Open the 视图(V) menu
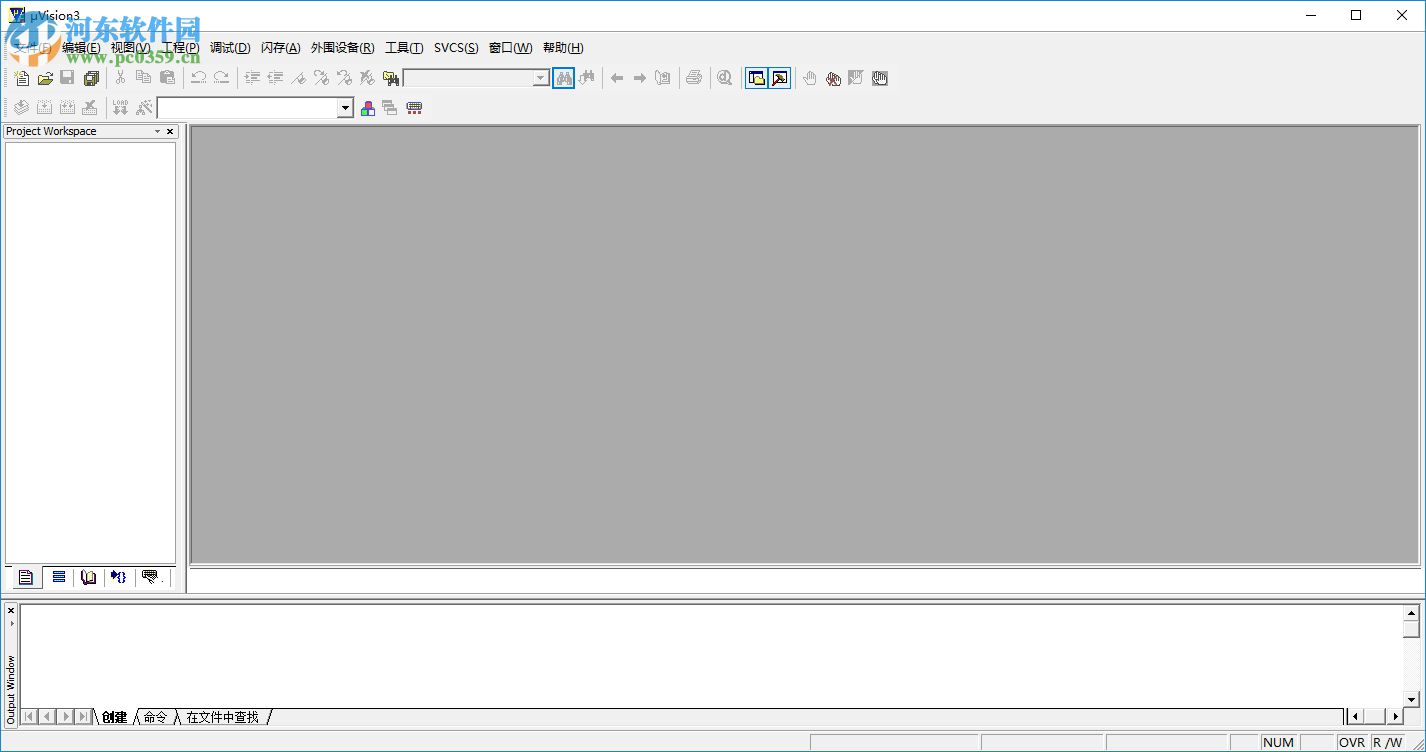1426x752 pixels. 130,48
